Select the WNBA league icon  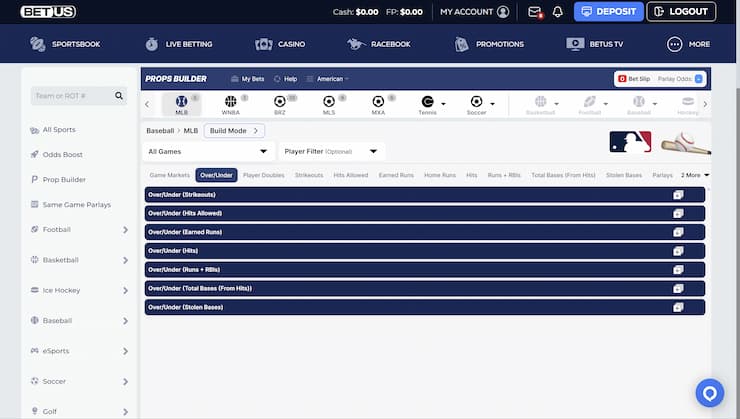[x=231, y=104]
